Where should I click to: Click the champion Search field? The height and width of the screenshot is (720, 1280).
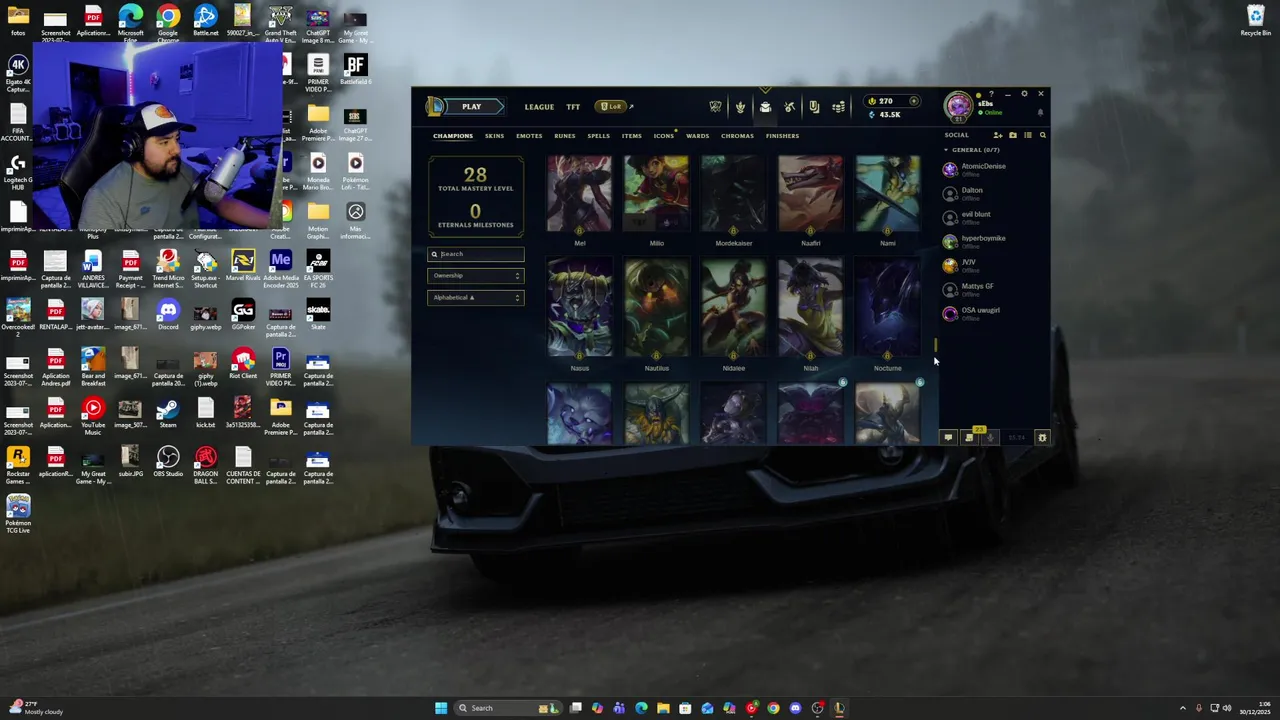(476, 254)
